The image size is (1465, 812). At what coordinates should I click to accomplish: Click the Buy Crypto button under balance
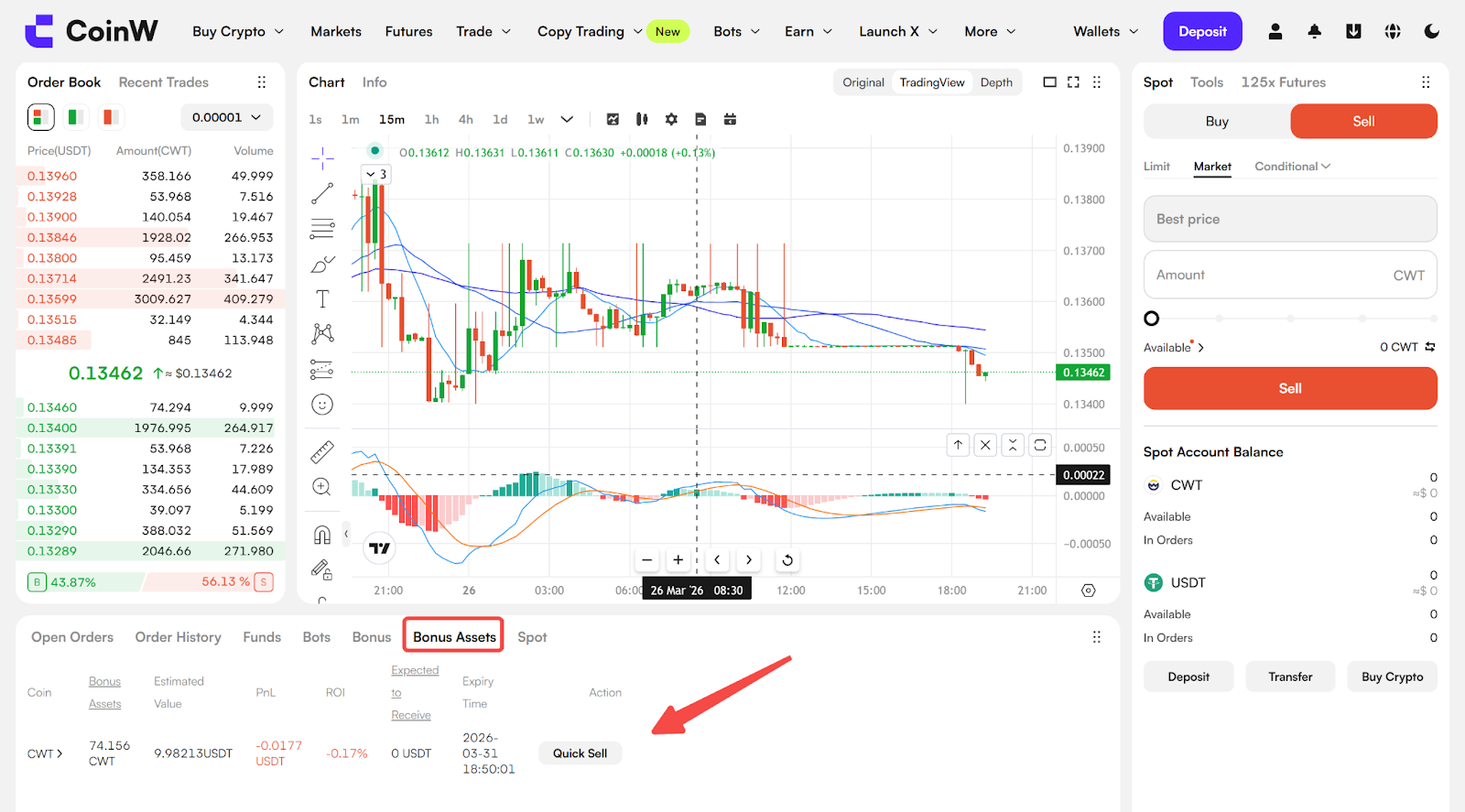coord(1392,677)
